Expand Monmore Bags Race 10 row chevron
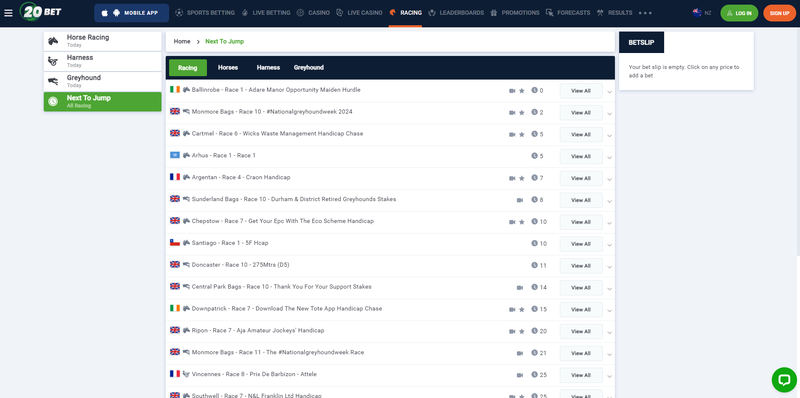 (609, 114)
